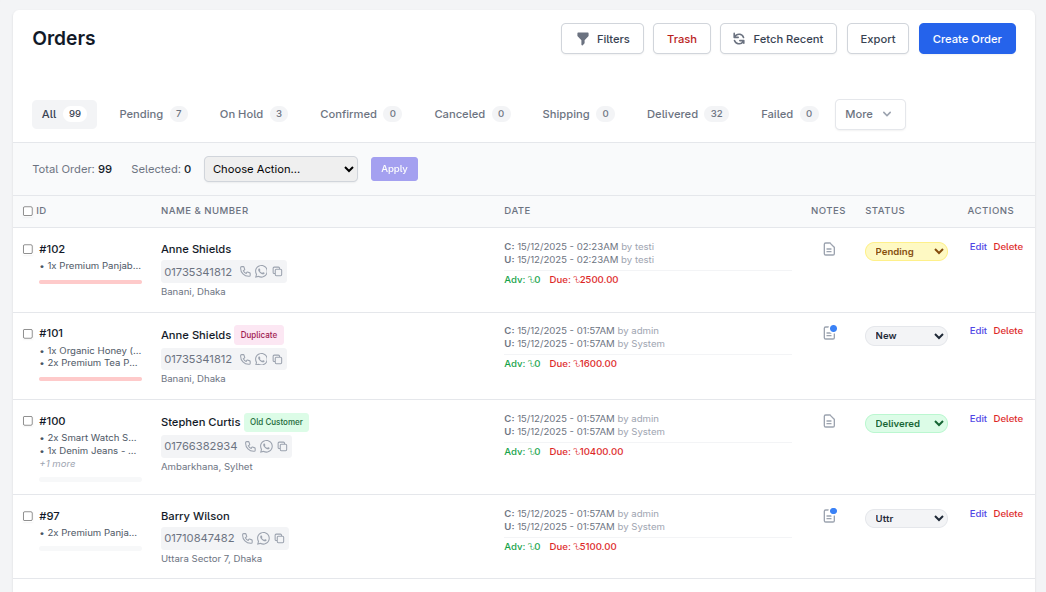Select order #100 checkbox

[28, 422]
